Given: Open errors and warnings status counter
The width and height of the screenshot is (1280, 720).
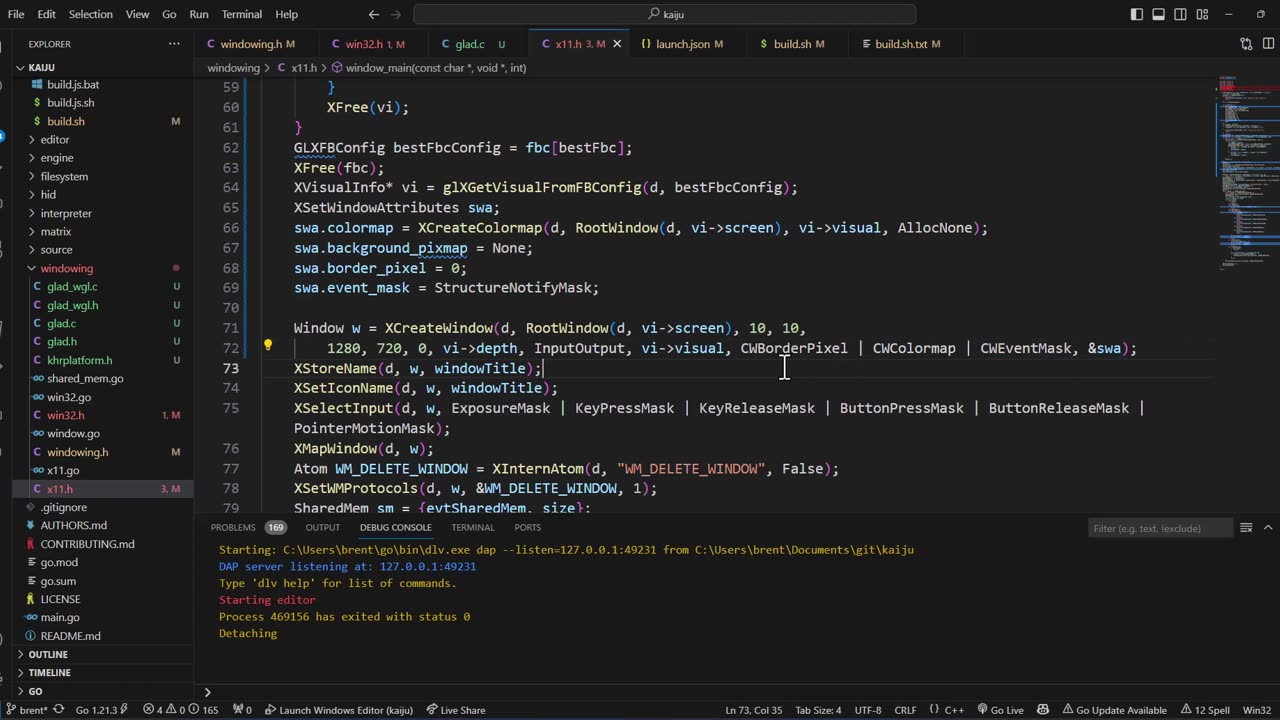Looking at the screenshot, I should [181, 710].
